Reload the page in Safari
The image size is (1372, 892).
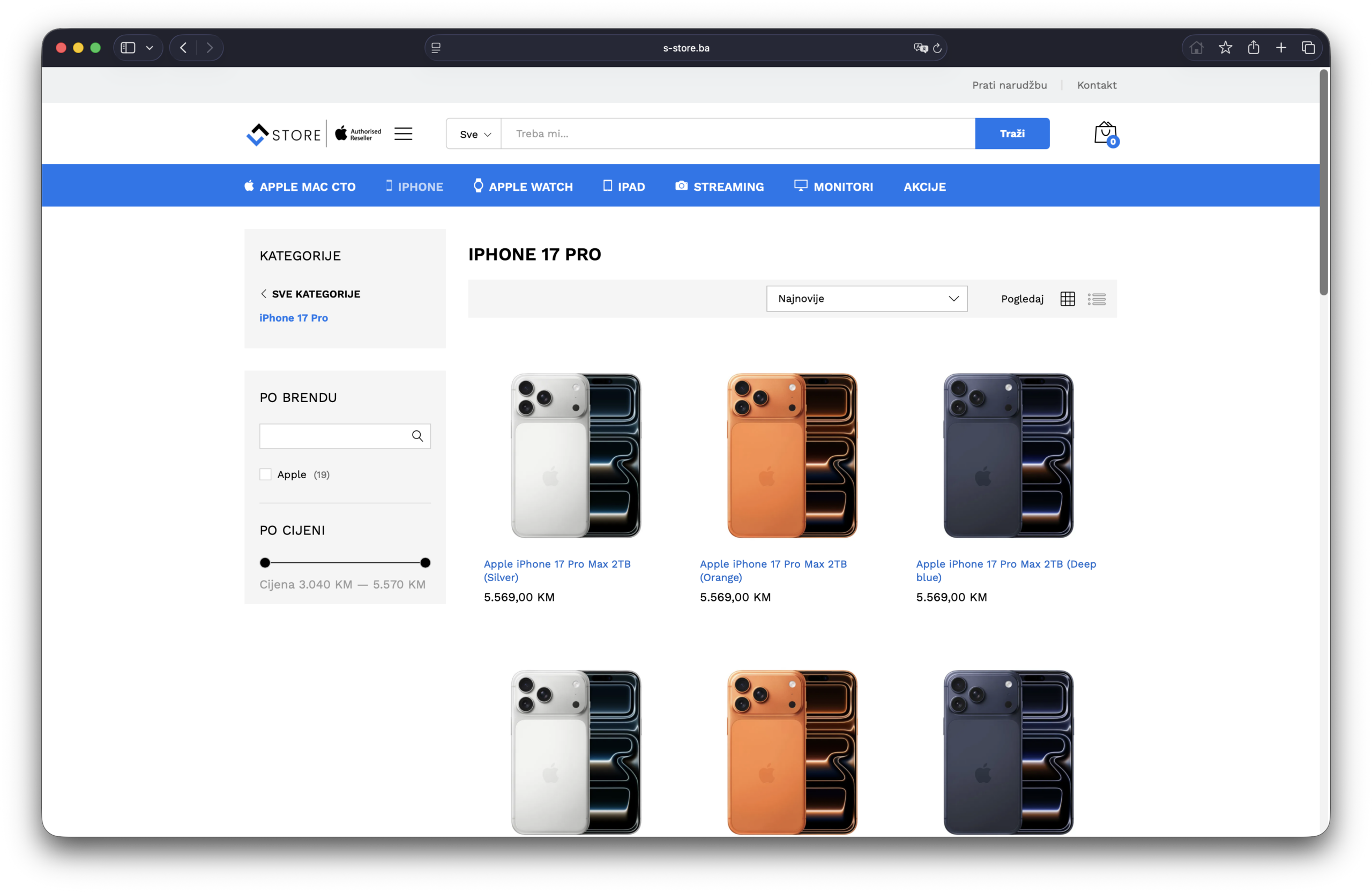(937, 48)
